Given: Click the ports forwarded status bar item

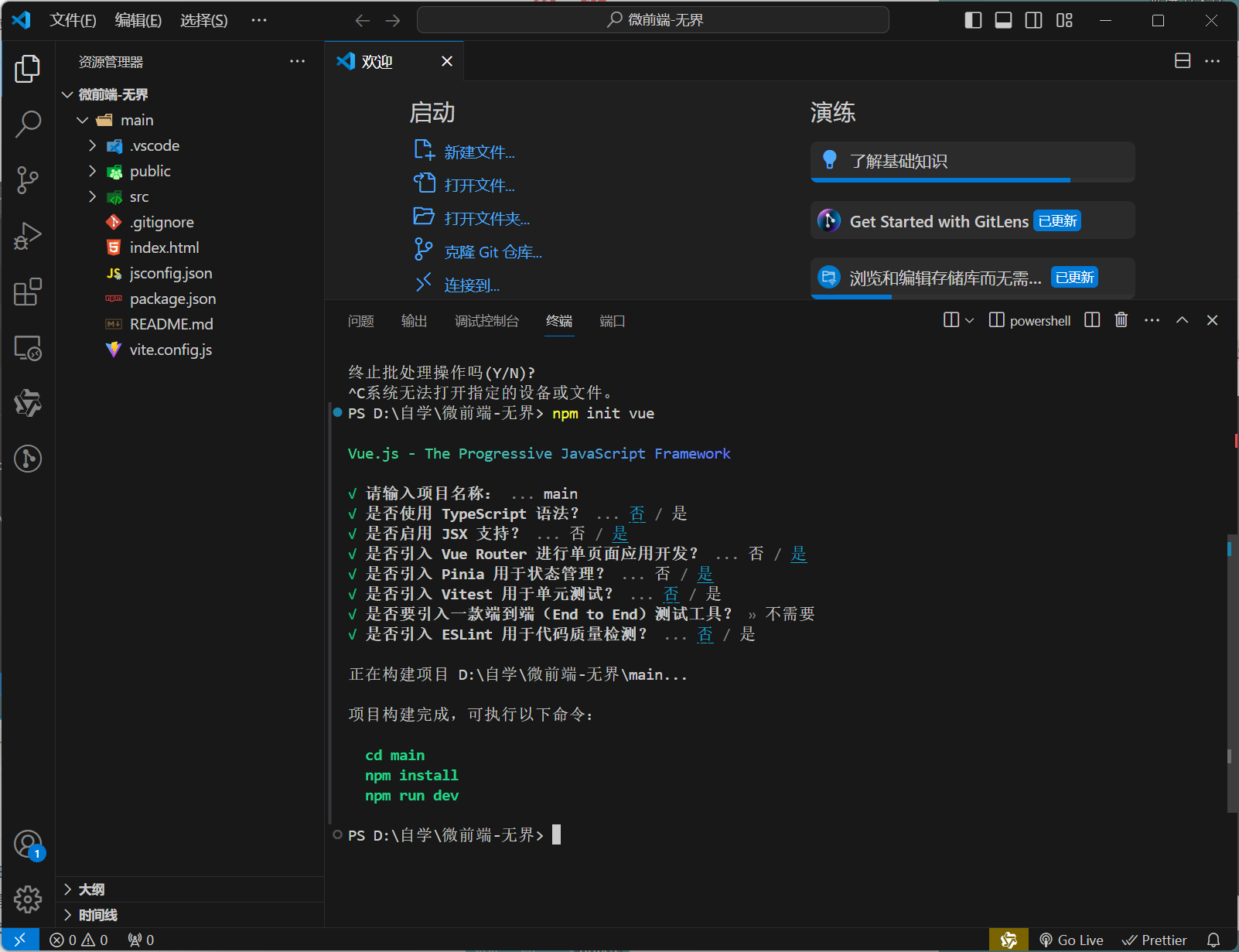Looking at the screenshot, I should [141, 940].
